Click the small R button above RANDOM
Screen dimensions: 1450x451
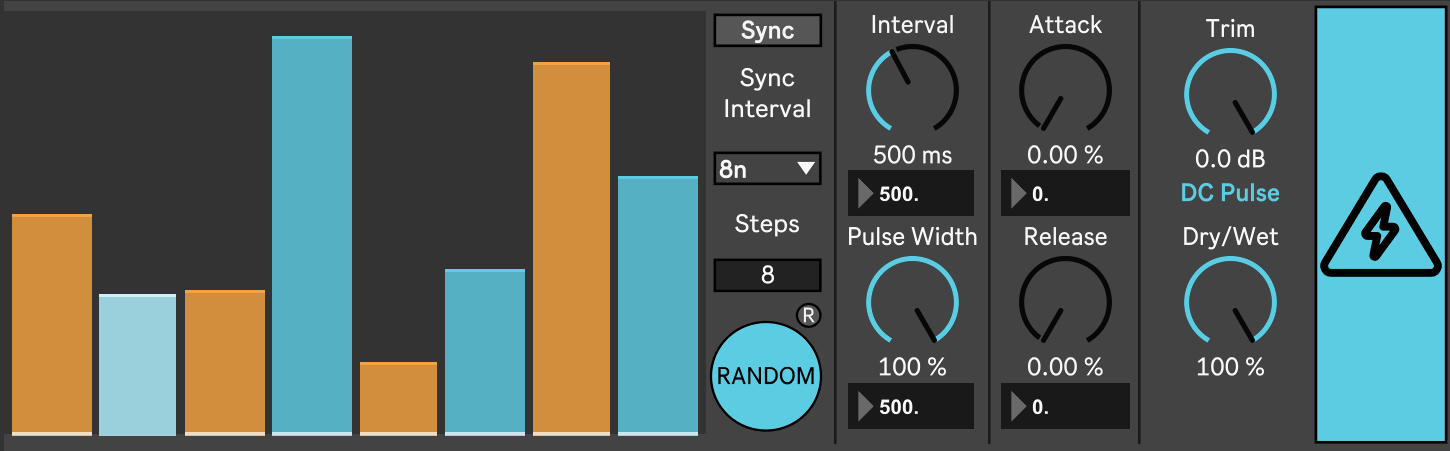click(808, 316)
